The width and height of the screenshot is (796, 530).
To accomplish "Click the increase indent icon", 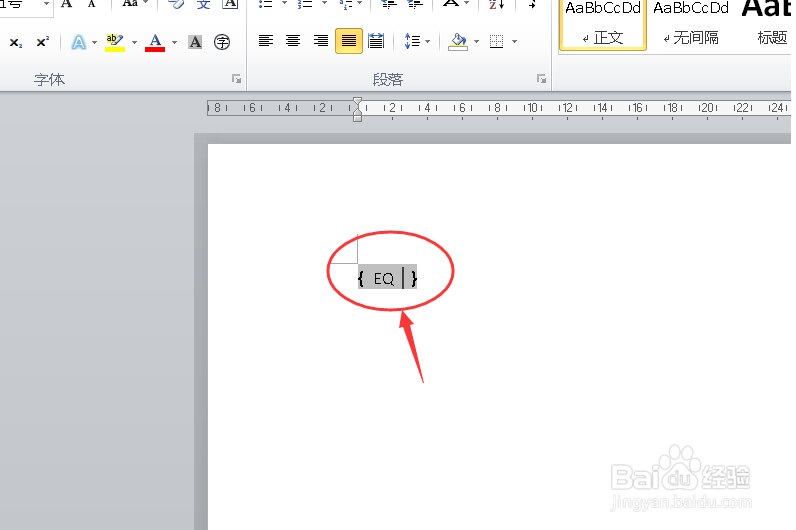I will click(x=415, y=4).
